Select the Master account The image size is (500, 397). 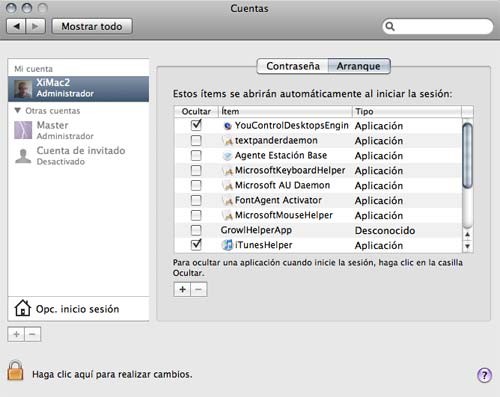coord(78,130)
